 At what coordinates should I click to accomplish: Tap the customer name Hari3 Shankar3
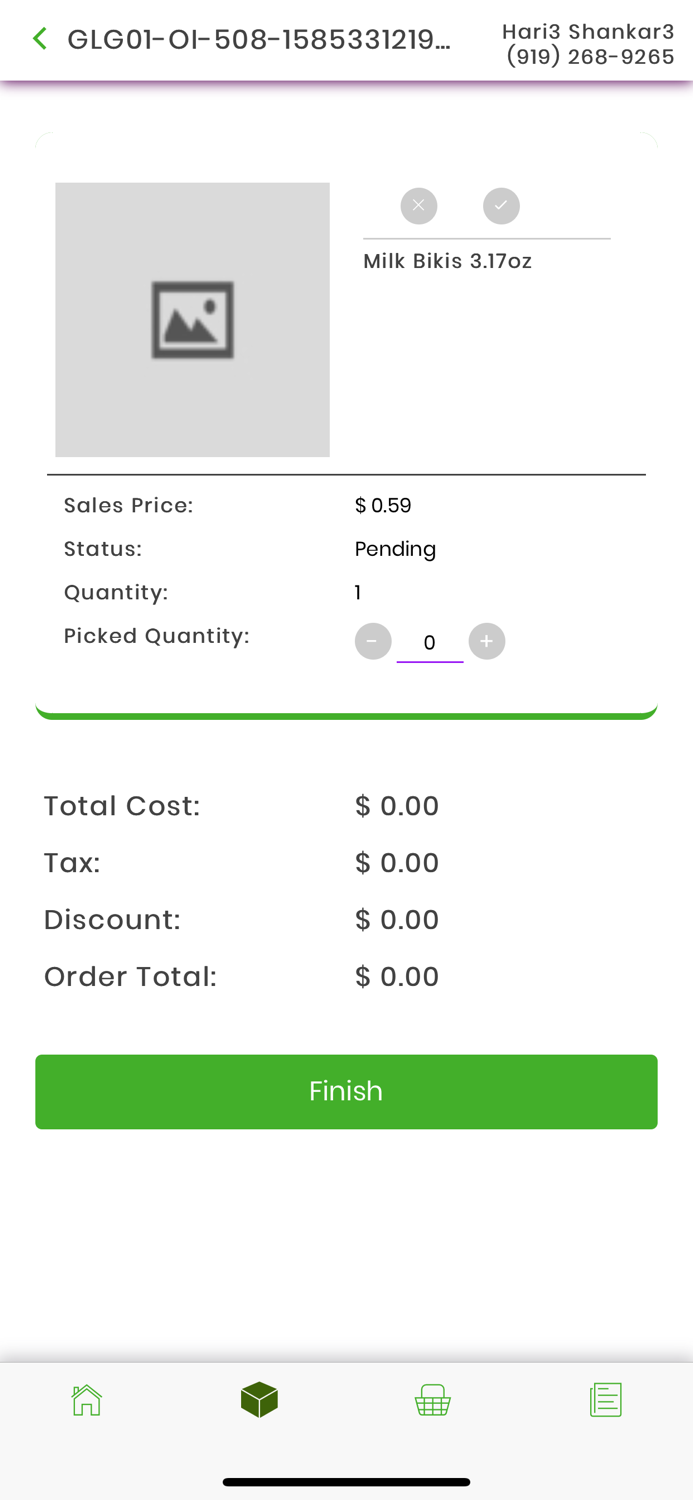coord(588,32)
